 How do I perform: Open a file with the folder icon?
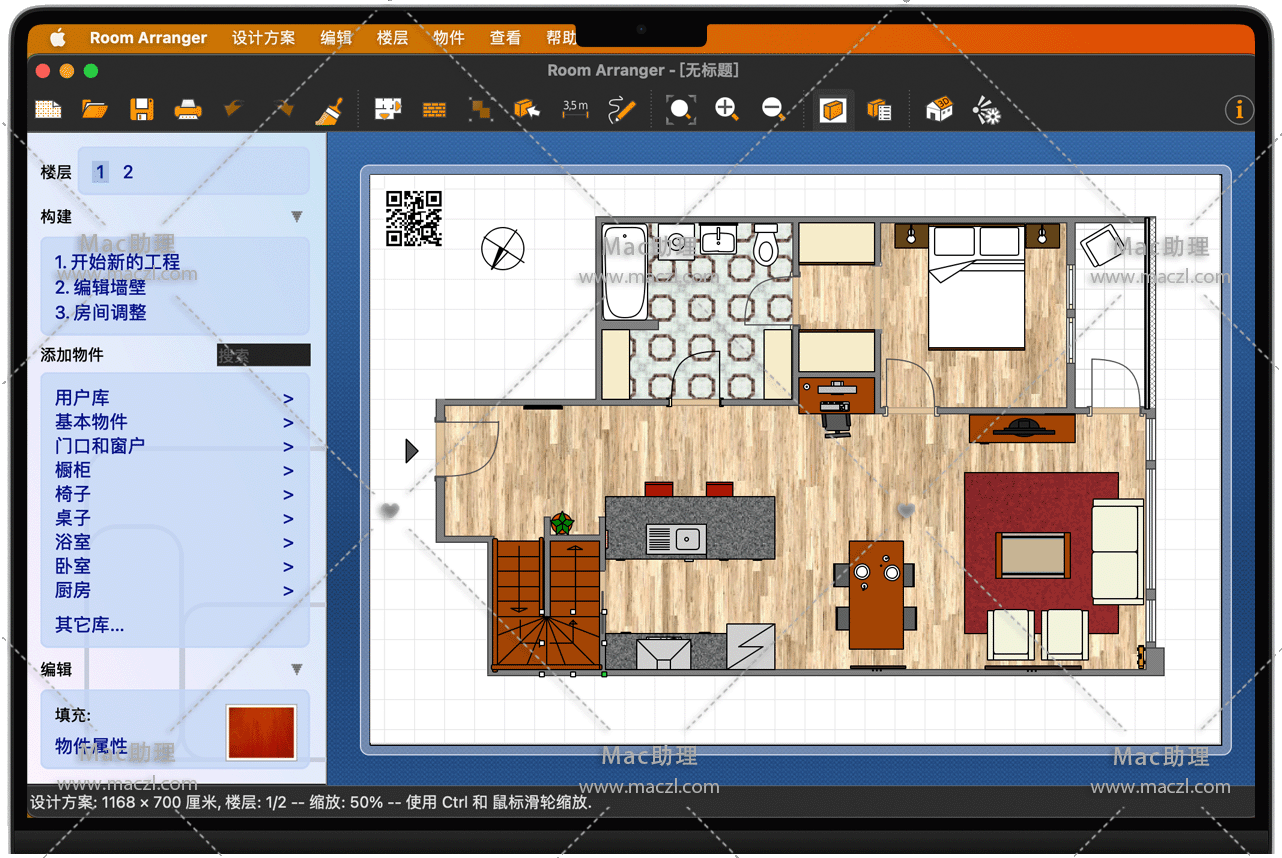pos(95,110)
